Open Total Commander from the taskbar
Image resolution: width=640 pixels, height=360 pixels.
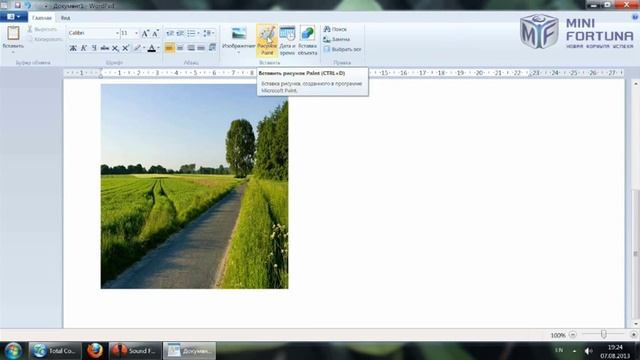tap(55, 351)
